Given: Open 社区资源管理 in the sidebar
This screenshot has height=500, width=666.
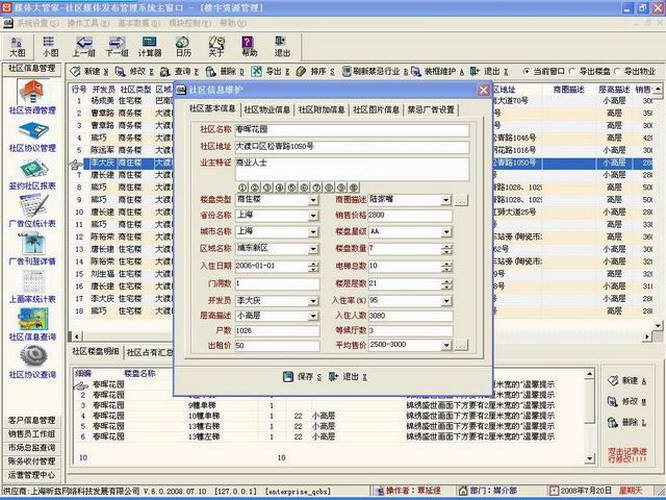Looking at the screenshot, I should 33,98.
